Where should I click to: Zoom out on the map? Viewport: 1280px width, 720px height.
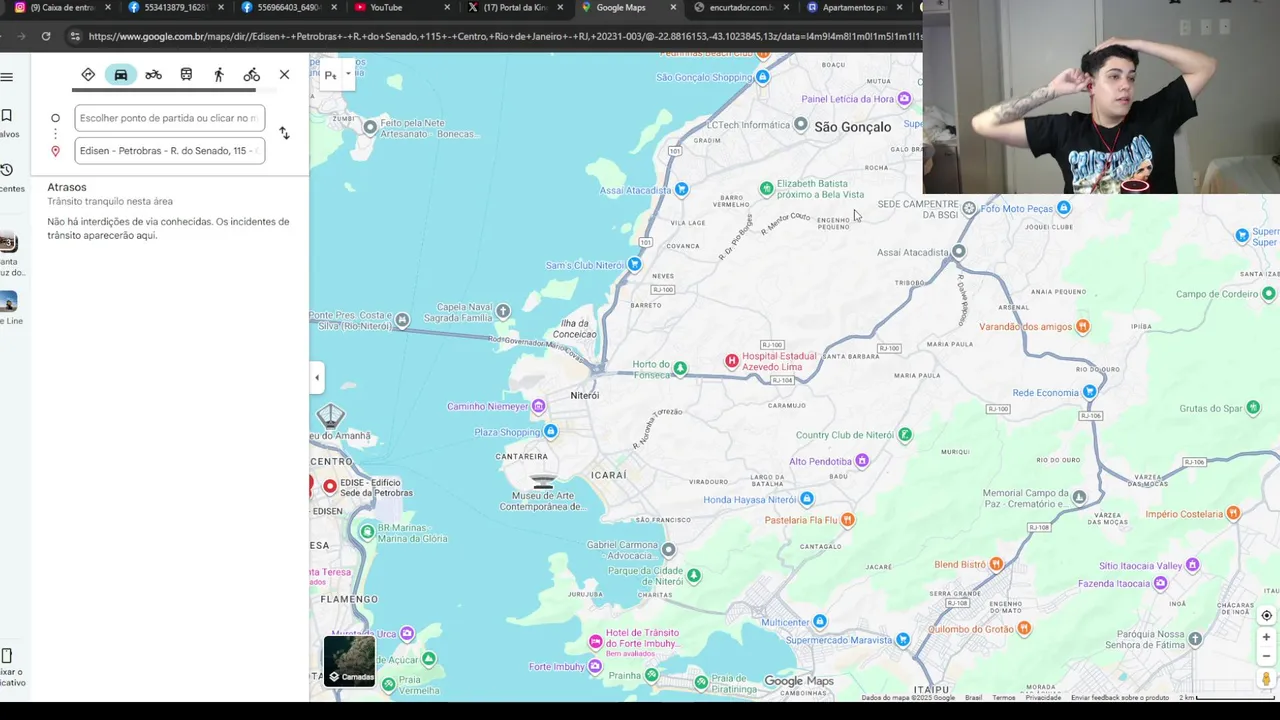(1267, 656)
